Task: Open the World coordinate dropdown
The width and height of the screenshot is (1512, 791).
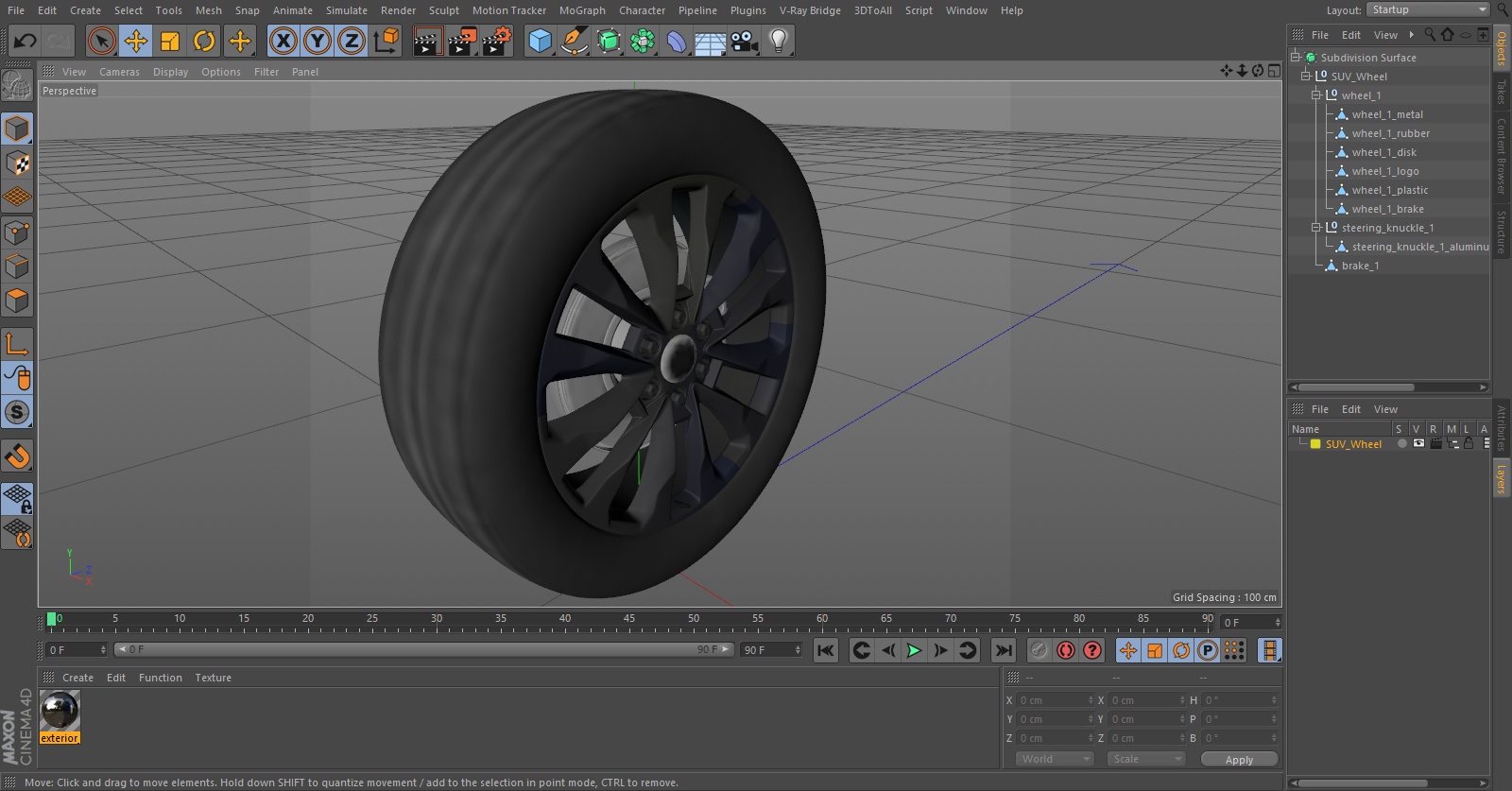Action: pyautogui.click(x=1055, y=759)
